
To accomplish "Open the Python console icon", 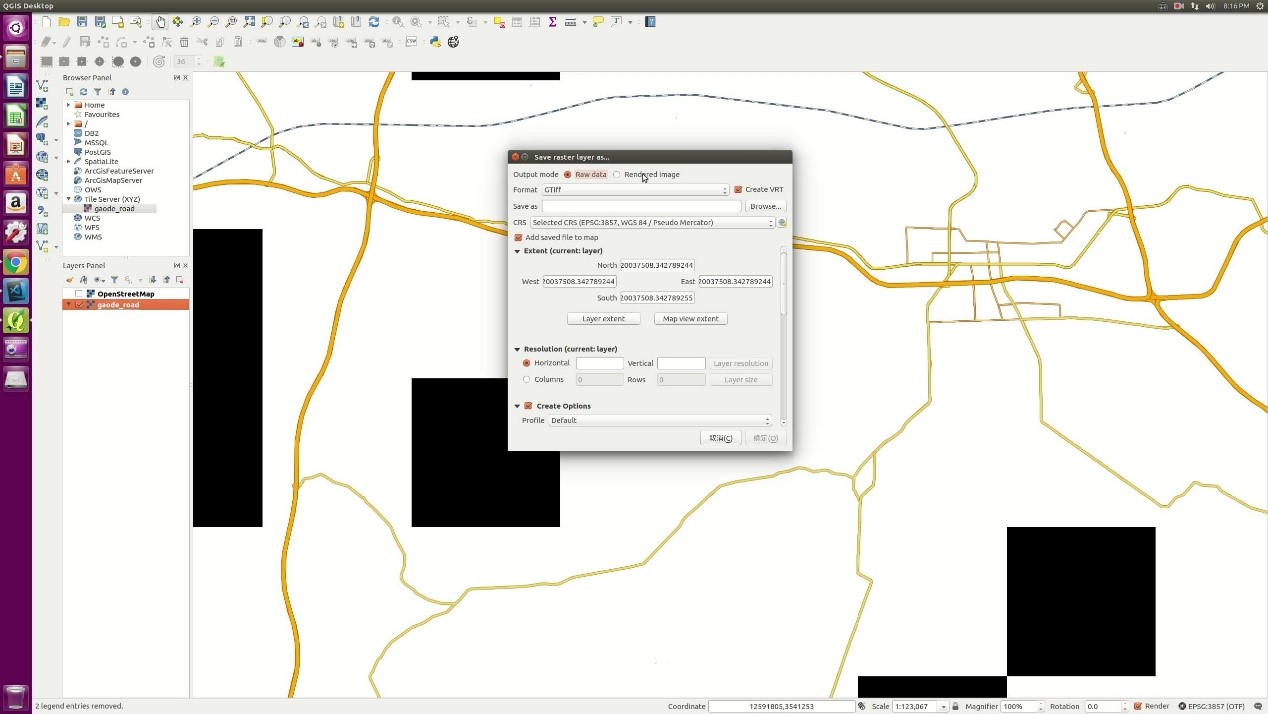I will (435, 42).
